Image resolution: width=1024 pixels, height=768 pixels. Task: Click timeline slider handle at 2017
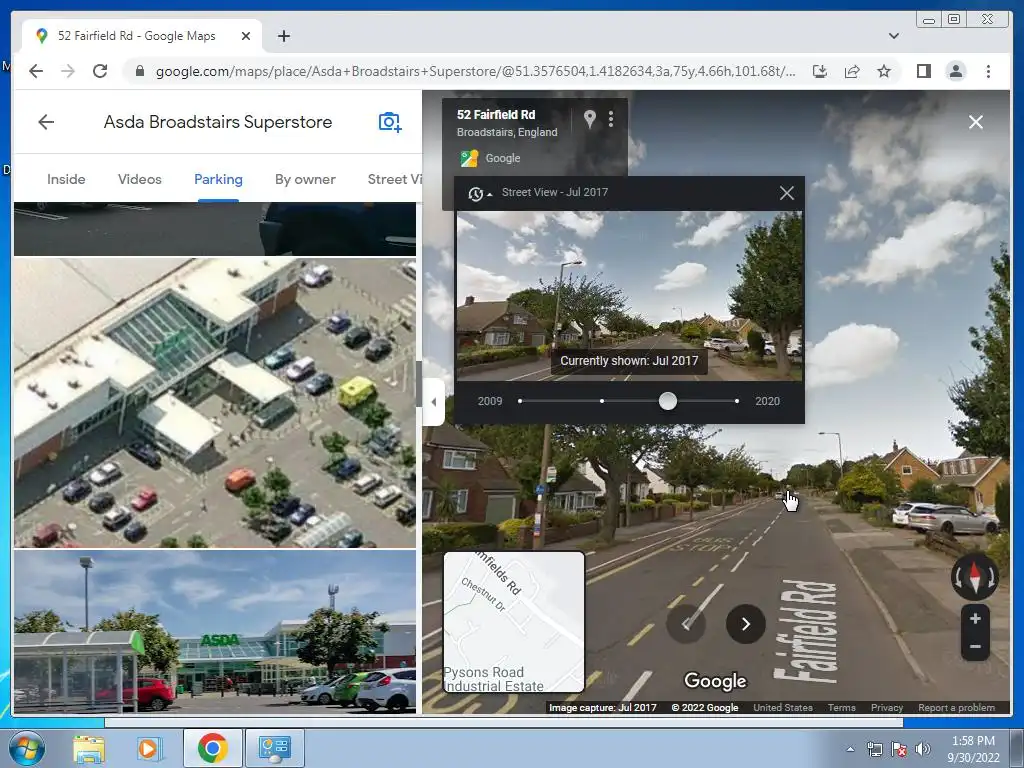(667, 401)
